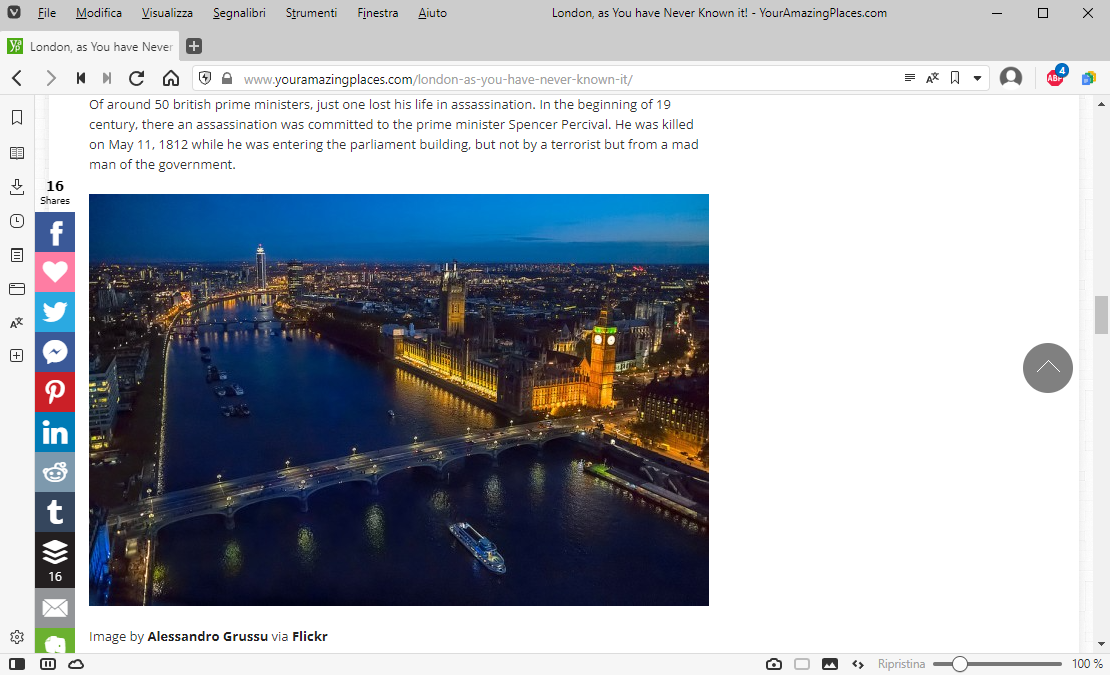Open the Translate side panel
This screenshot has height=675, width=1110.
[x=17, y=323]
